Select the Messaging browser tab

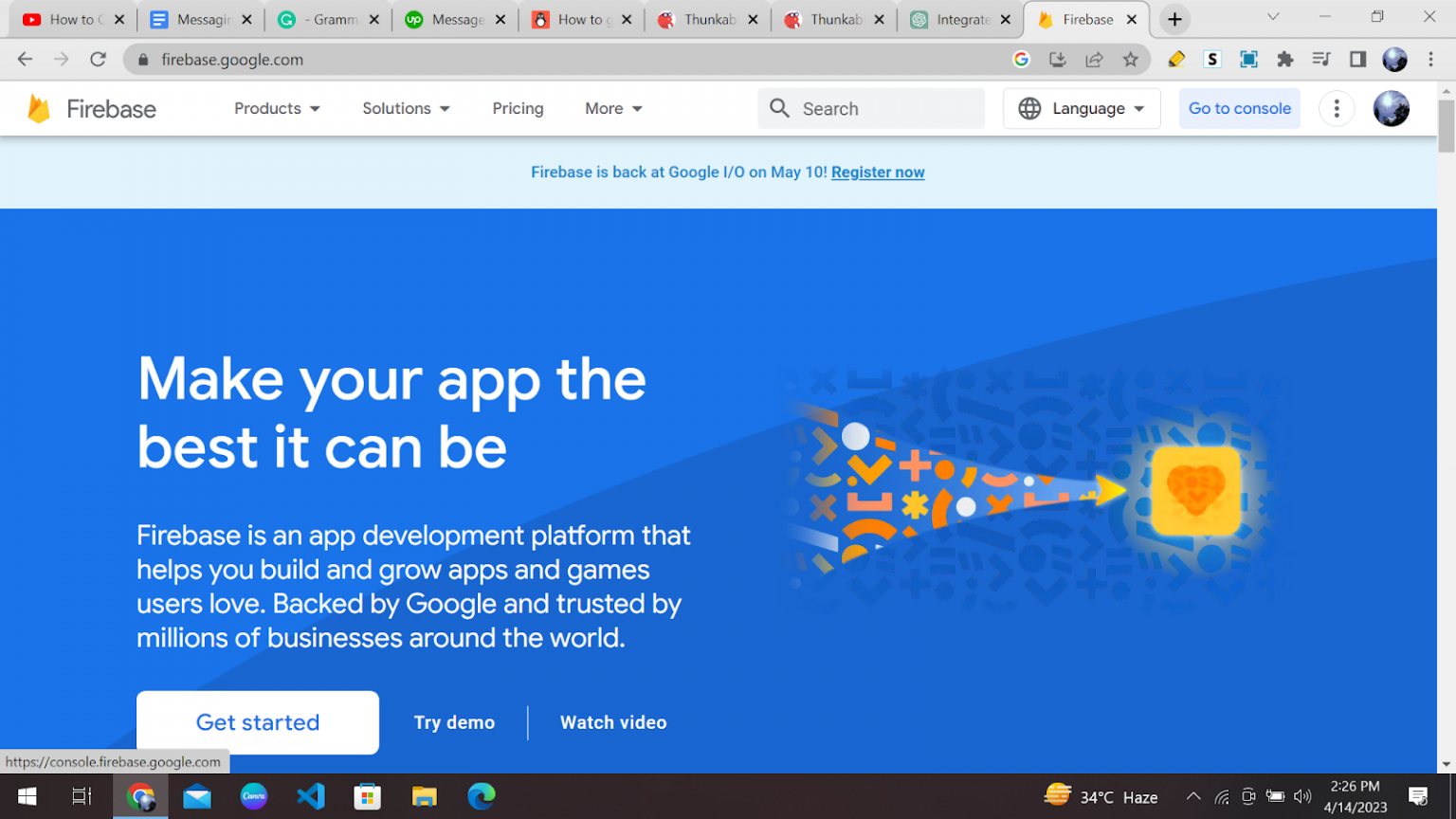coord(194,18)
